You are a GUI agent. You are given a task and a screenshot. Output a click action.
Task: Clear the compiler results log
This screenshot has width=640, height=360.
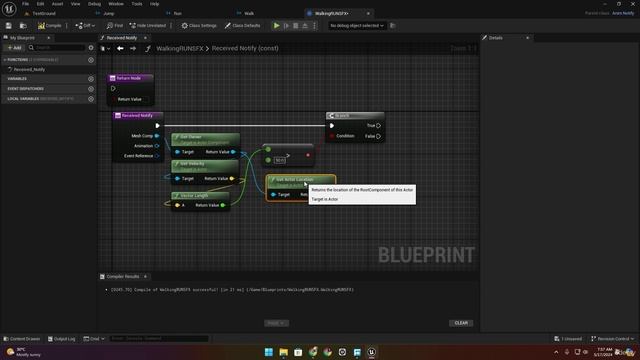point(461,323)
